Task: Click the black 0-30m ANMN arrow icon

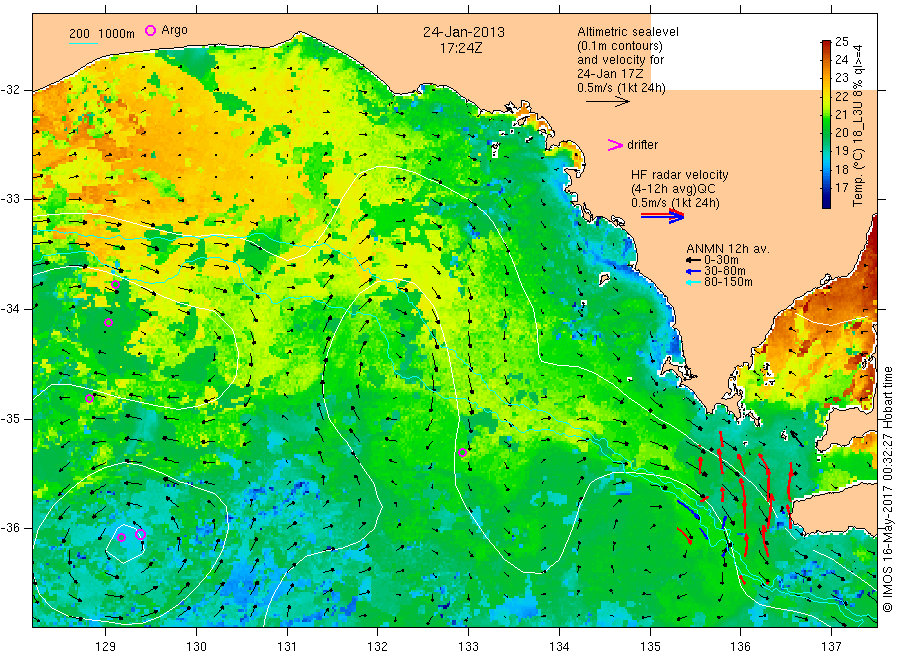Action: coord(693,261)
